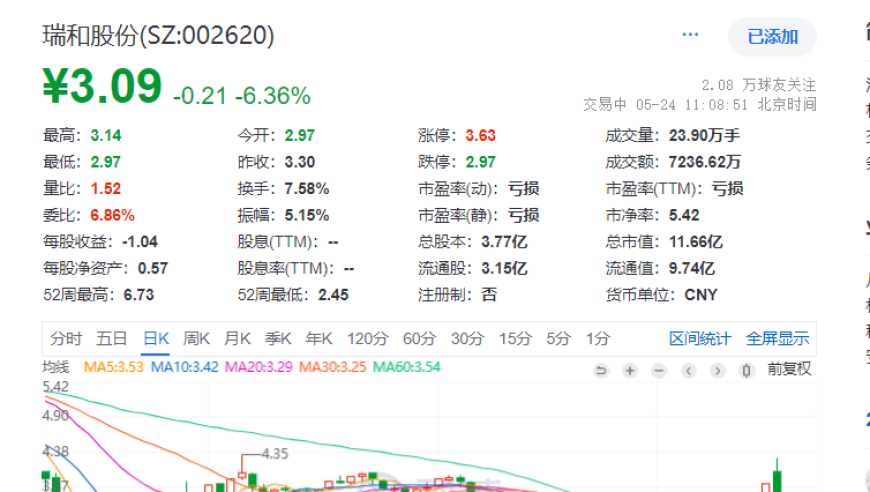Click the 最低 value 2.97

pos(106,162)
